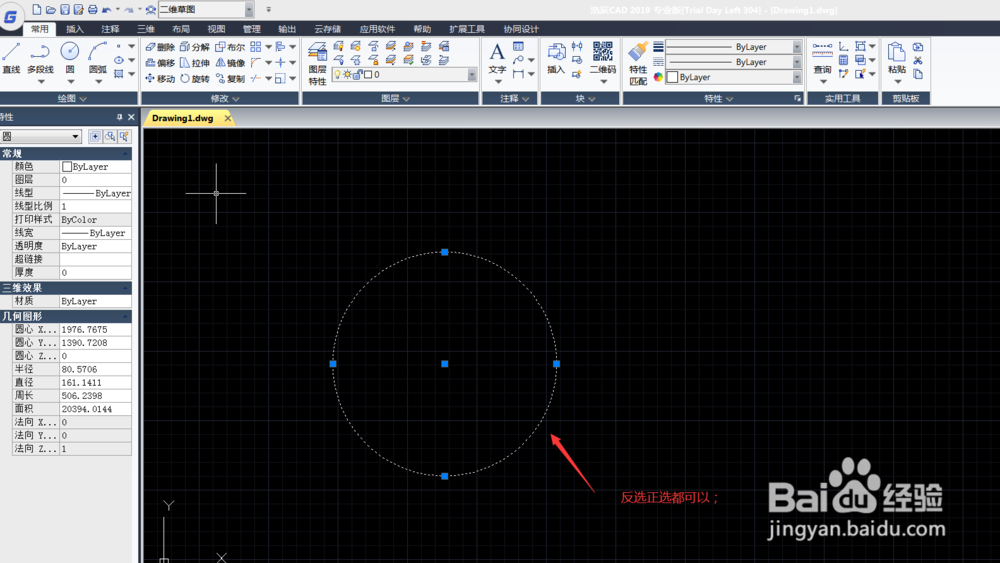Click the 颜色 ByLayer color swatch in properties
The height and width of the screenshot is (563, 1000).
(66, 166)
